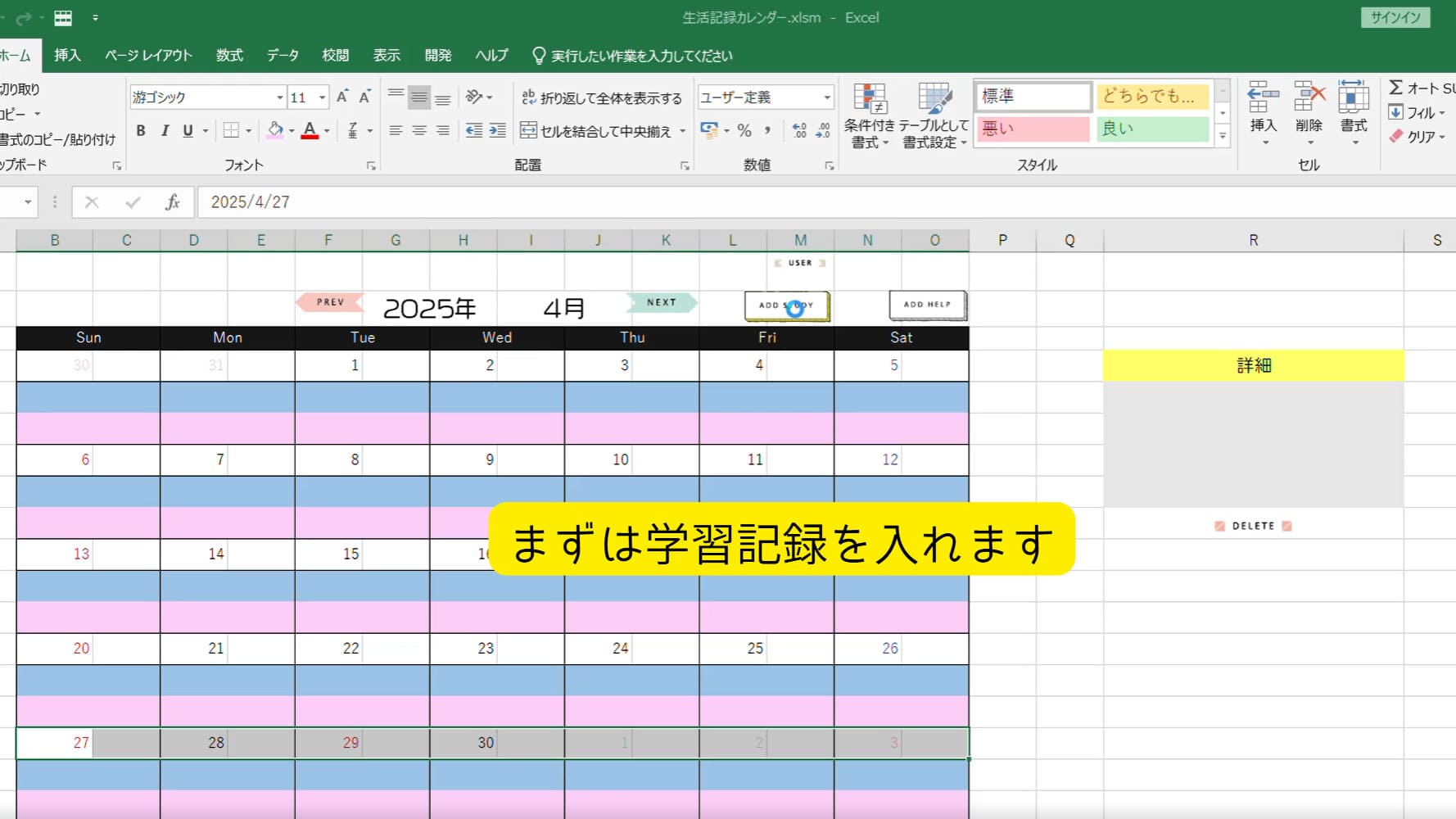Toggle underline formatting

[188, 131]
